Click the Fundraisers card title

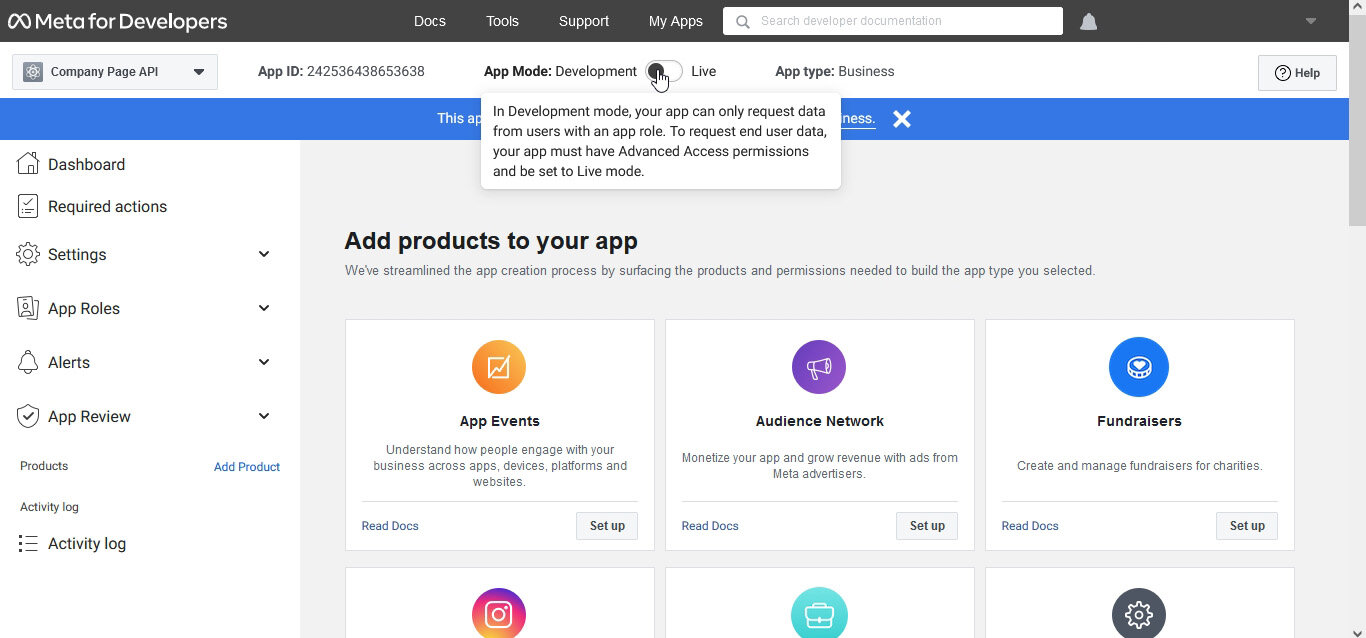click(1139, 421)
